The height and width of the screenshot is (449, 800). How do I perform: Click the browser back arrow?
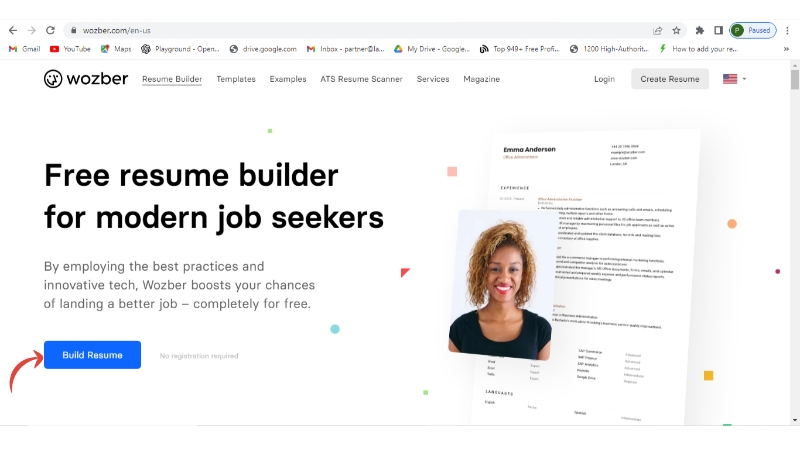13,31
